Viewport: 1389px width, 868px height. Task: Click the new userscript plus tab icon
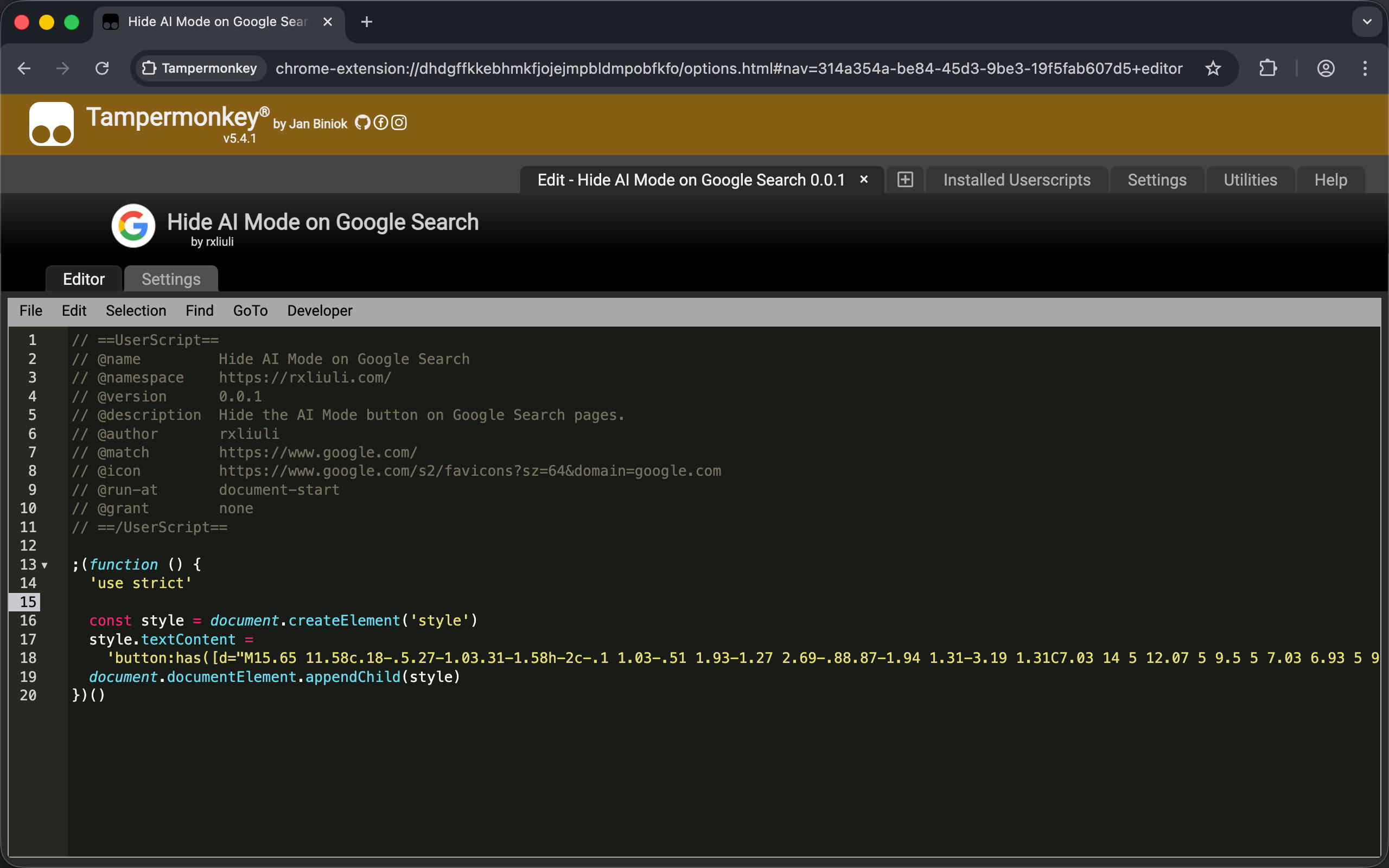(x=904, y=180)
